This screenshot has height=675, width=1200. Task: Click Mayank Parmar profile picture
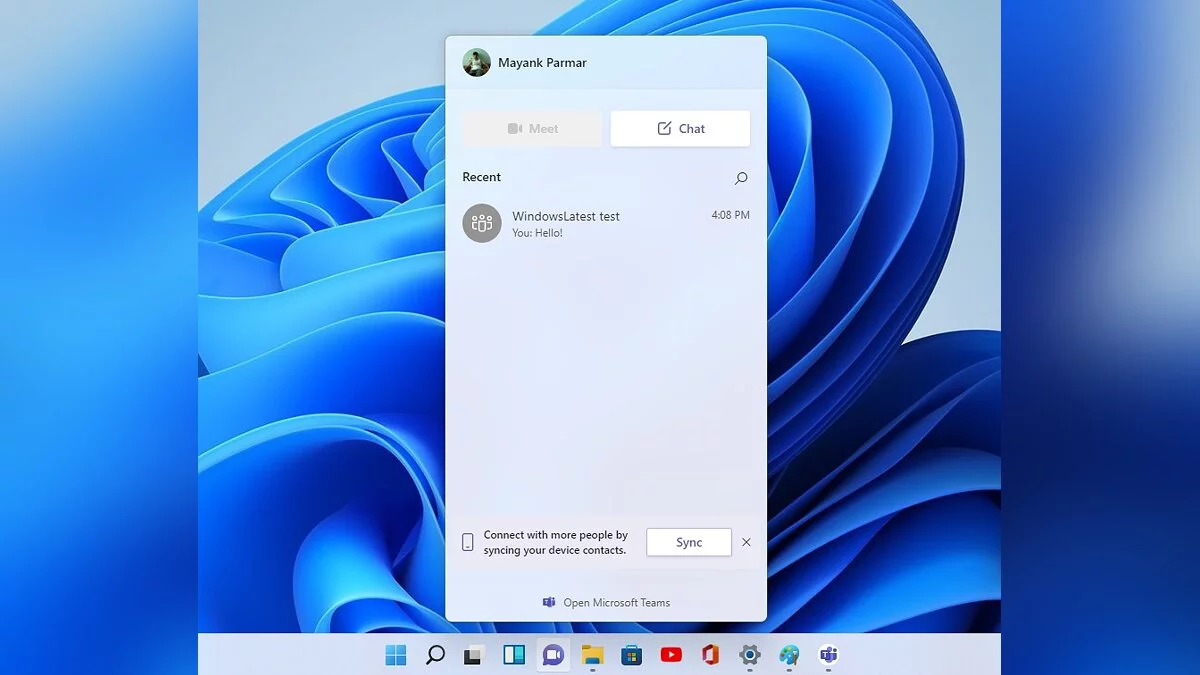(x=476, y=63)
